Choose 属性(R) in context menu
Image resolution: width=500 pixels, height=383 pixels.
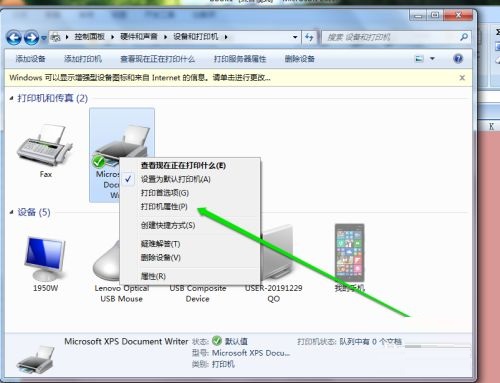(153, 276)
